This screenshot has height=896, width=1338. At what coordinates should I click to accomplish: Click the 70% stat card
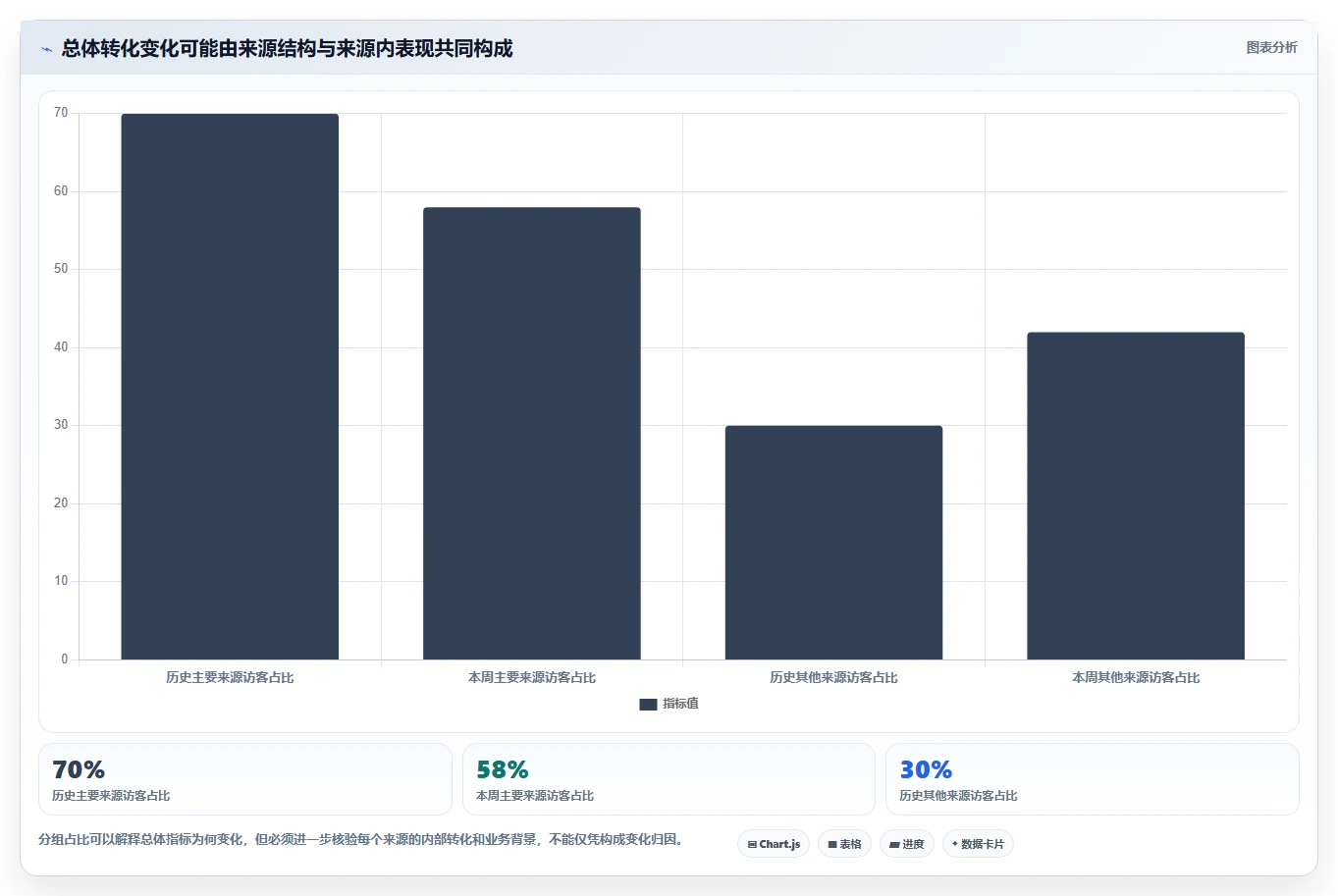(245, 779)
